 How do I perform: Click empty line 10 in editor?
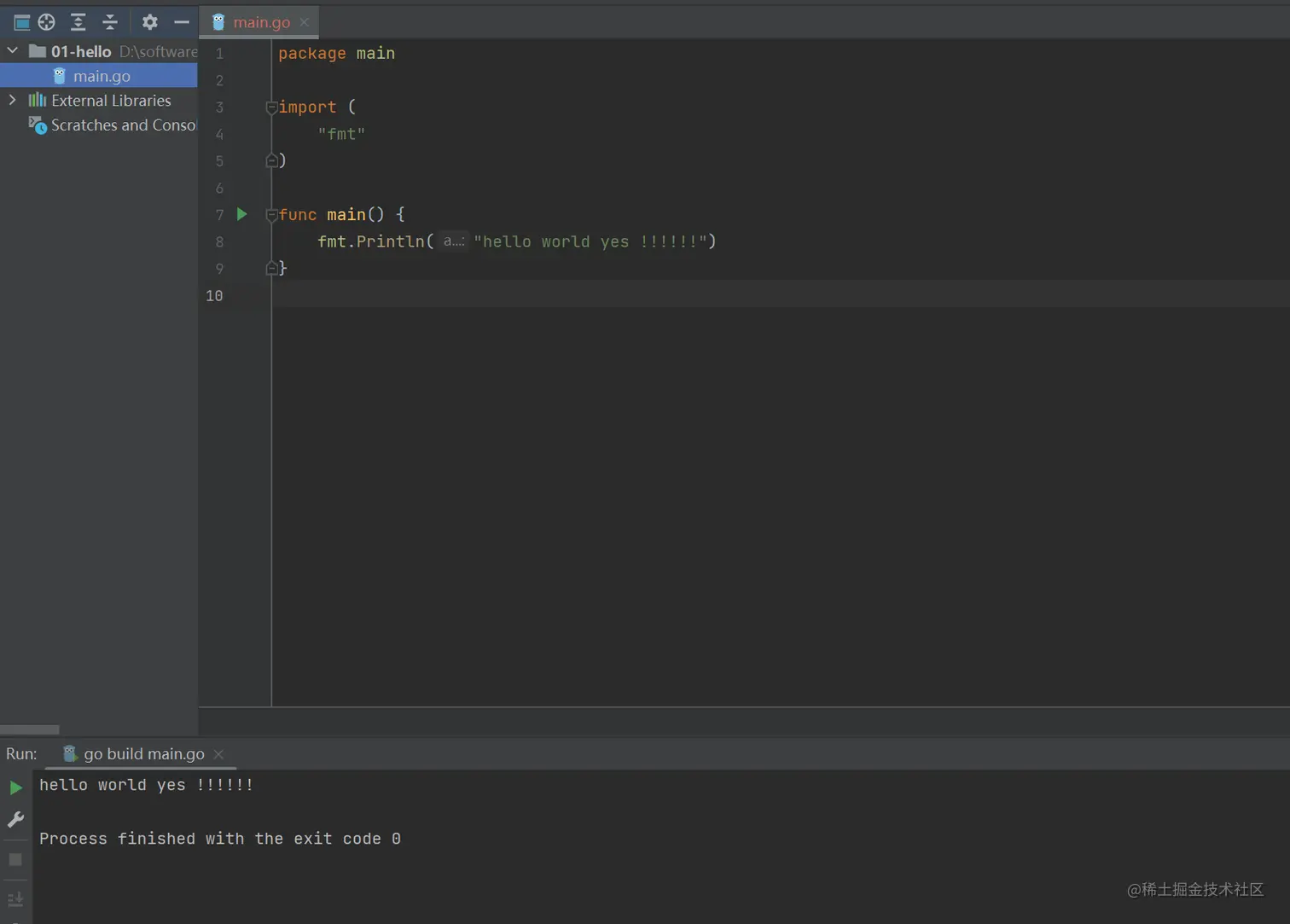(x=781, y=295)
